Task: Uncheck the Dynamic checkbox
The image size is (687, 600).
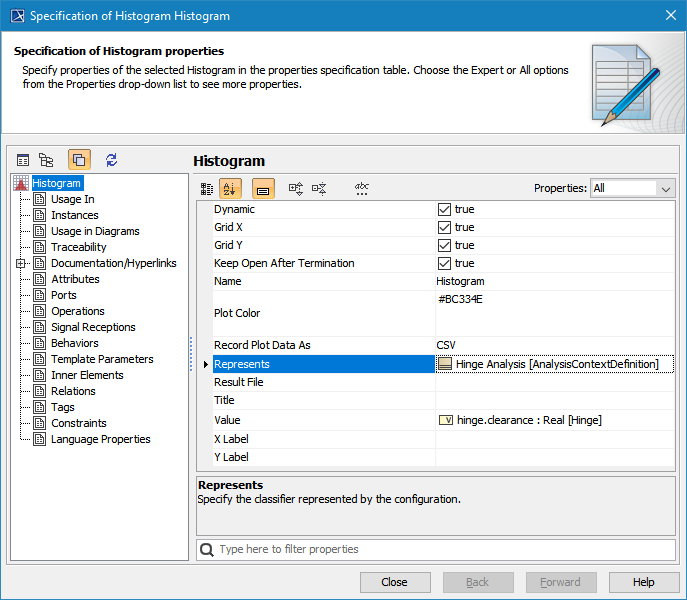Action: pos(445,210)
